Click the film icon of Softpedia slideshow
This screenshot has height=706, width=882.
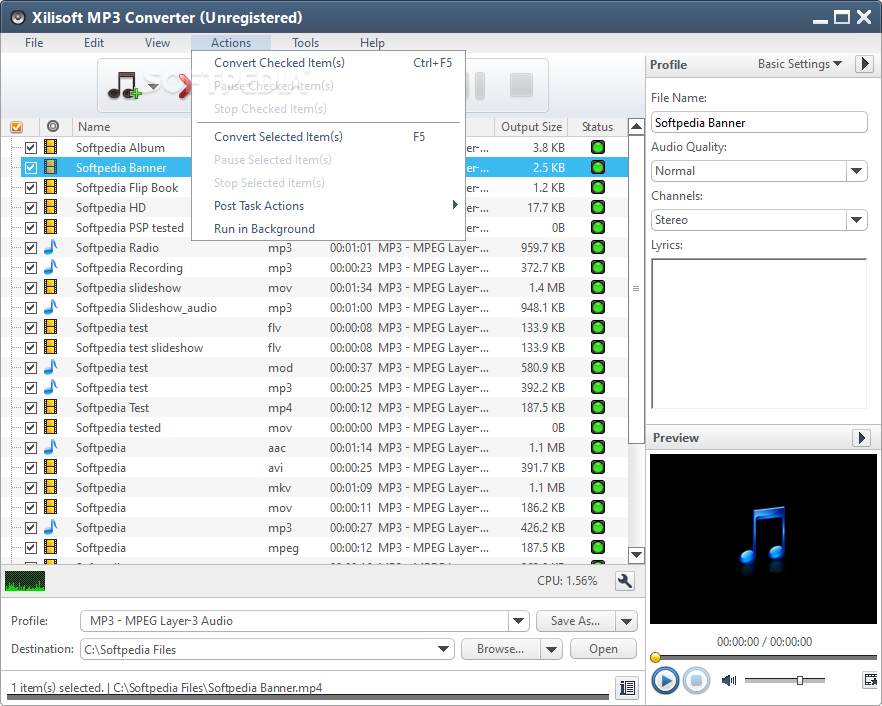pyautogui.click(x=51, y=287)
